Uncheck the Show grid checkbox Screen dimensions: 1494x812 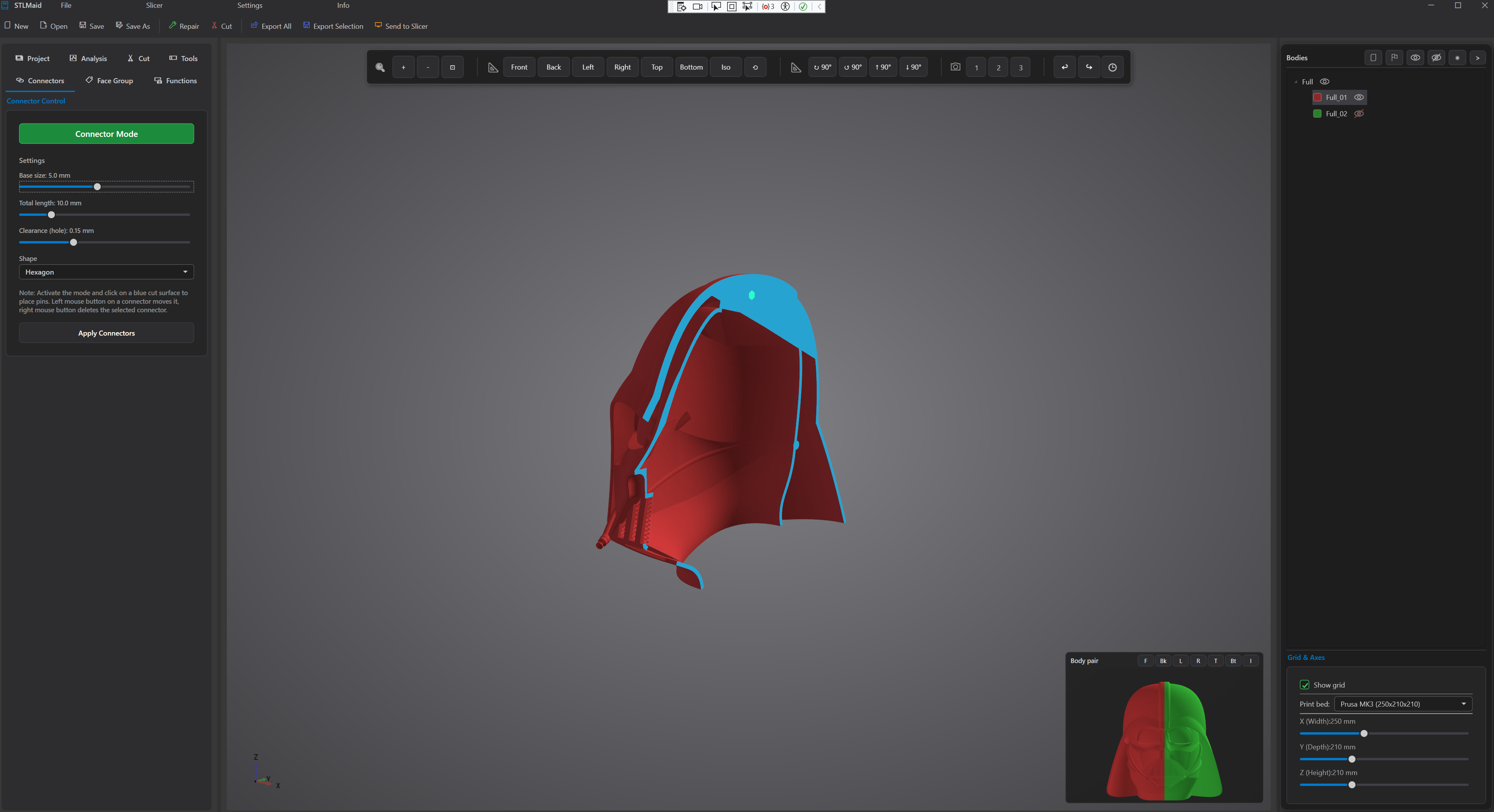click(x=1305, y=684)
